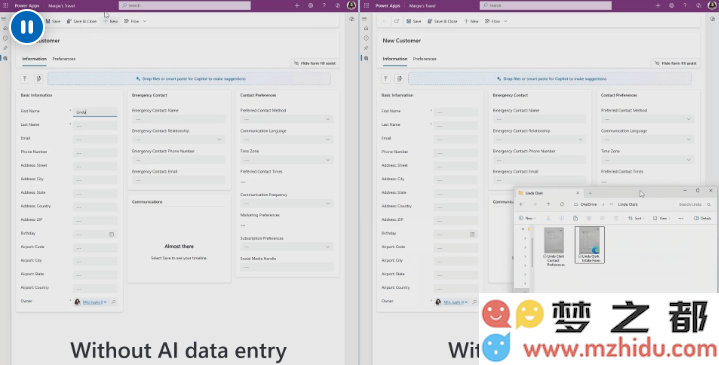Select the Information tab in the left window
719x365 pixels.
[34, 59]
